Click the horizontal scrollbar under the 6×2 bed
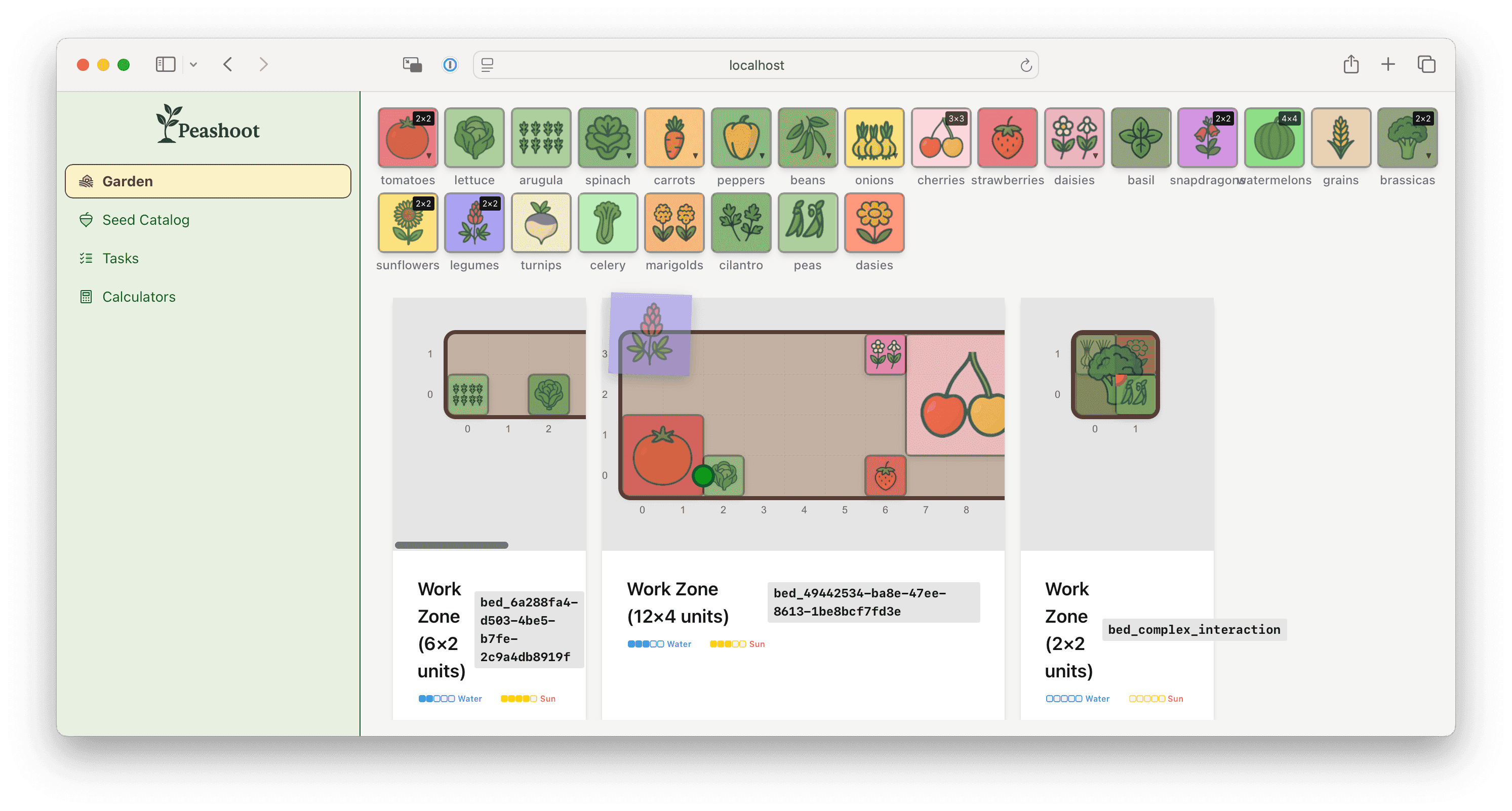 coord(451,545)
